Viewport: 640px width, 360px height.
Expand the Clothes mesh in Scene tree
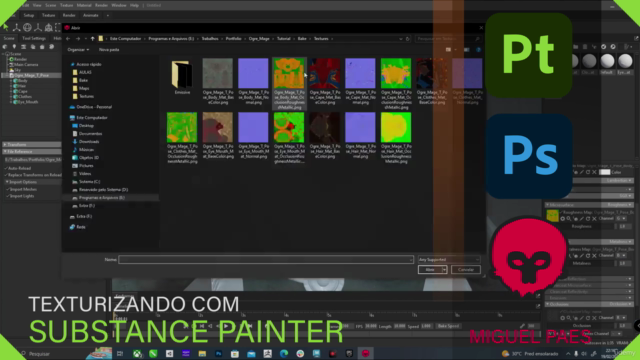(11, 97)
